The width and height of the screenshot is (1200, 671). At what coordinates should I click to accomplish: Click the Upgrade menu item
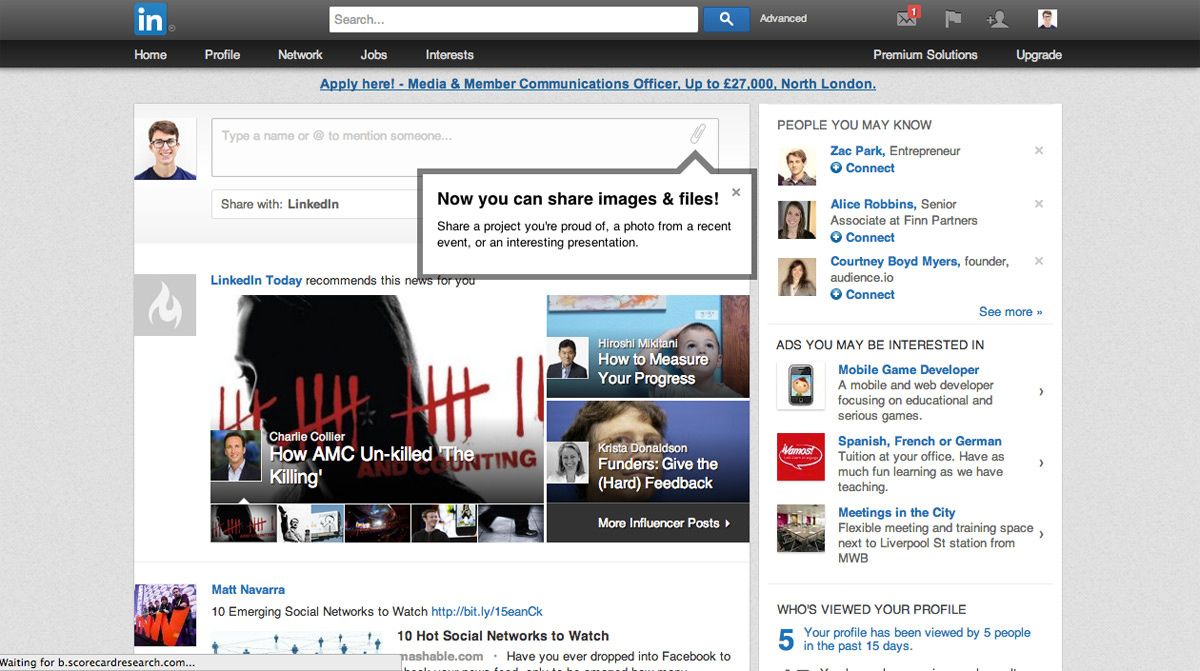(1039, 55)
